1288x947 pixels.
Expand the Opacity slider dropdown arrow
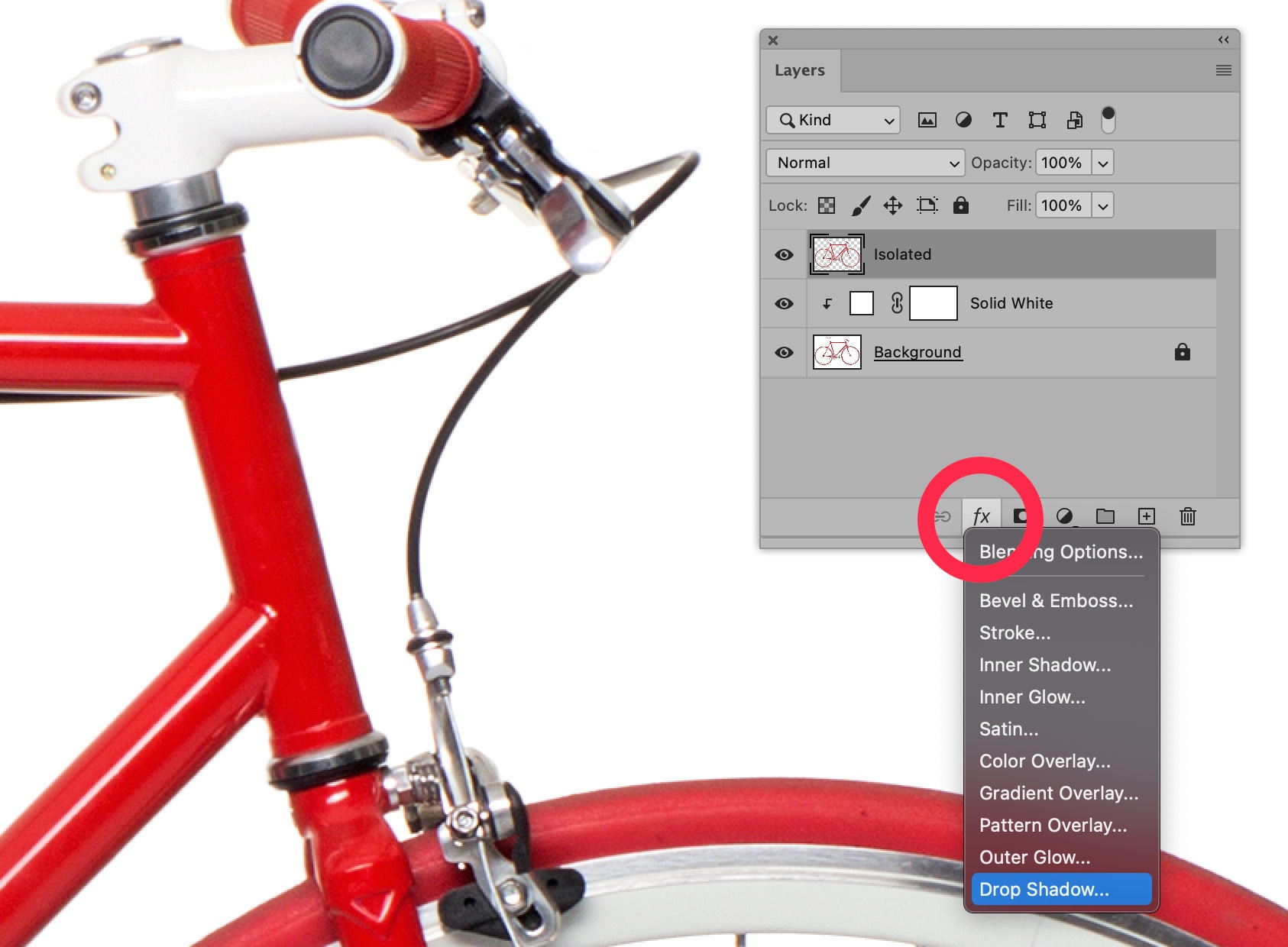1102,163
